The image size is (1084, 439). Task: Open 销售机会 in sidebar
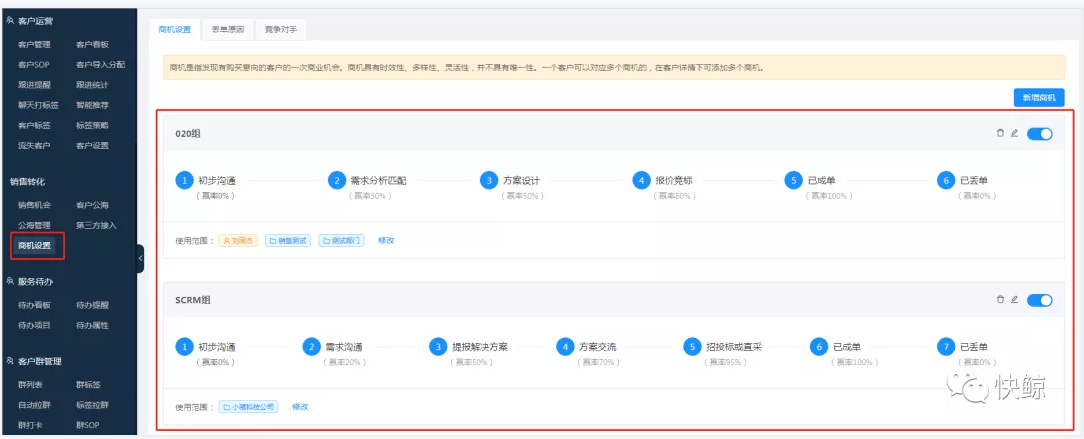click(34, 205)
